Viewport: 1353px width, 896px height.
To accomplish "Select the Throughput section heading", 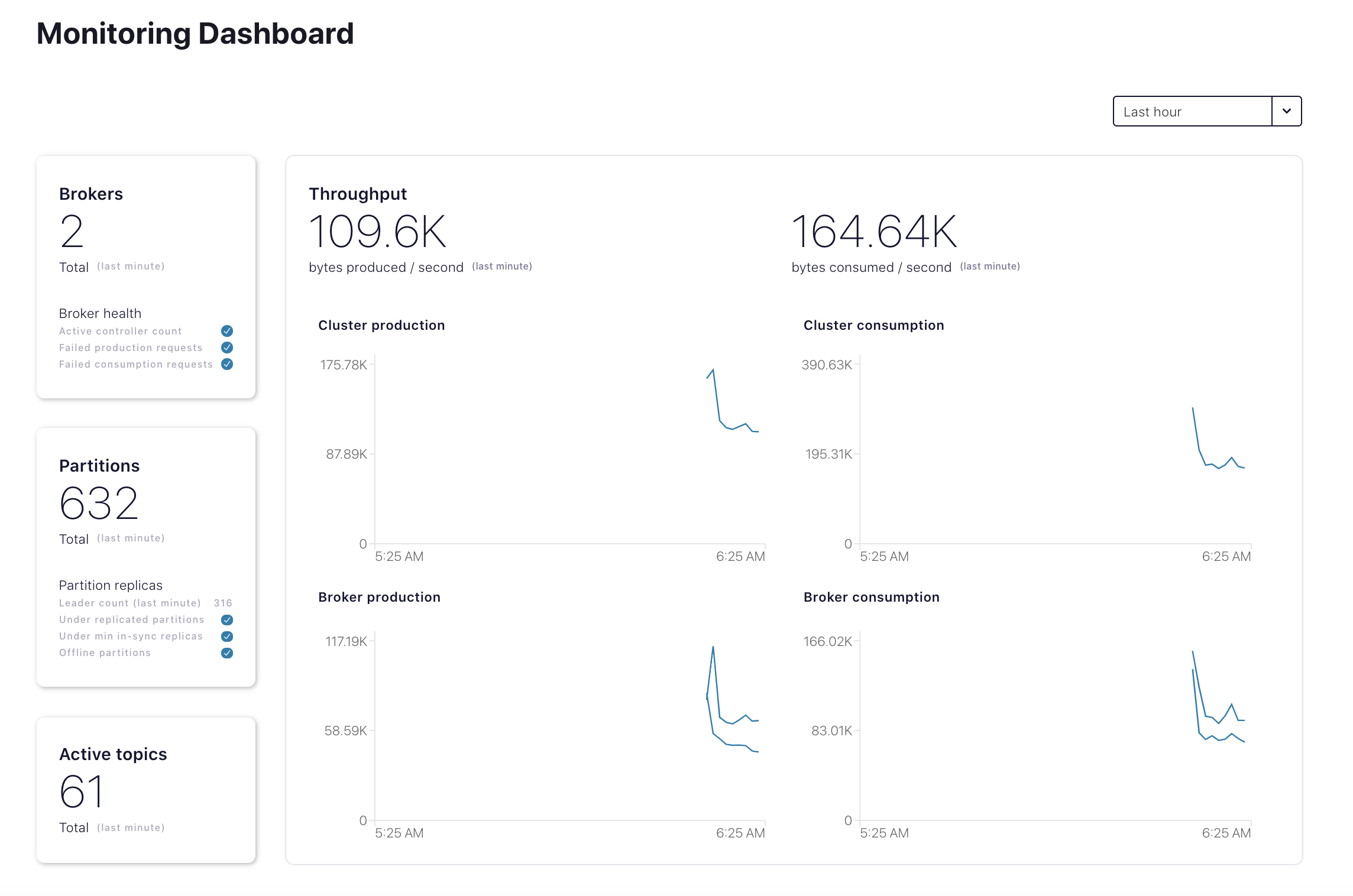I will pyautogui.click(x=357, y=193).
